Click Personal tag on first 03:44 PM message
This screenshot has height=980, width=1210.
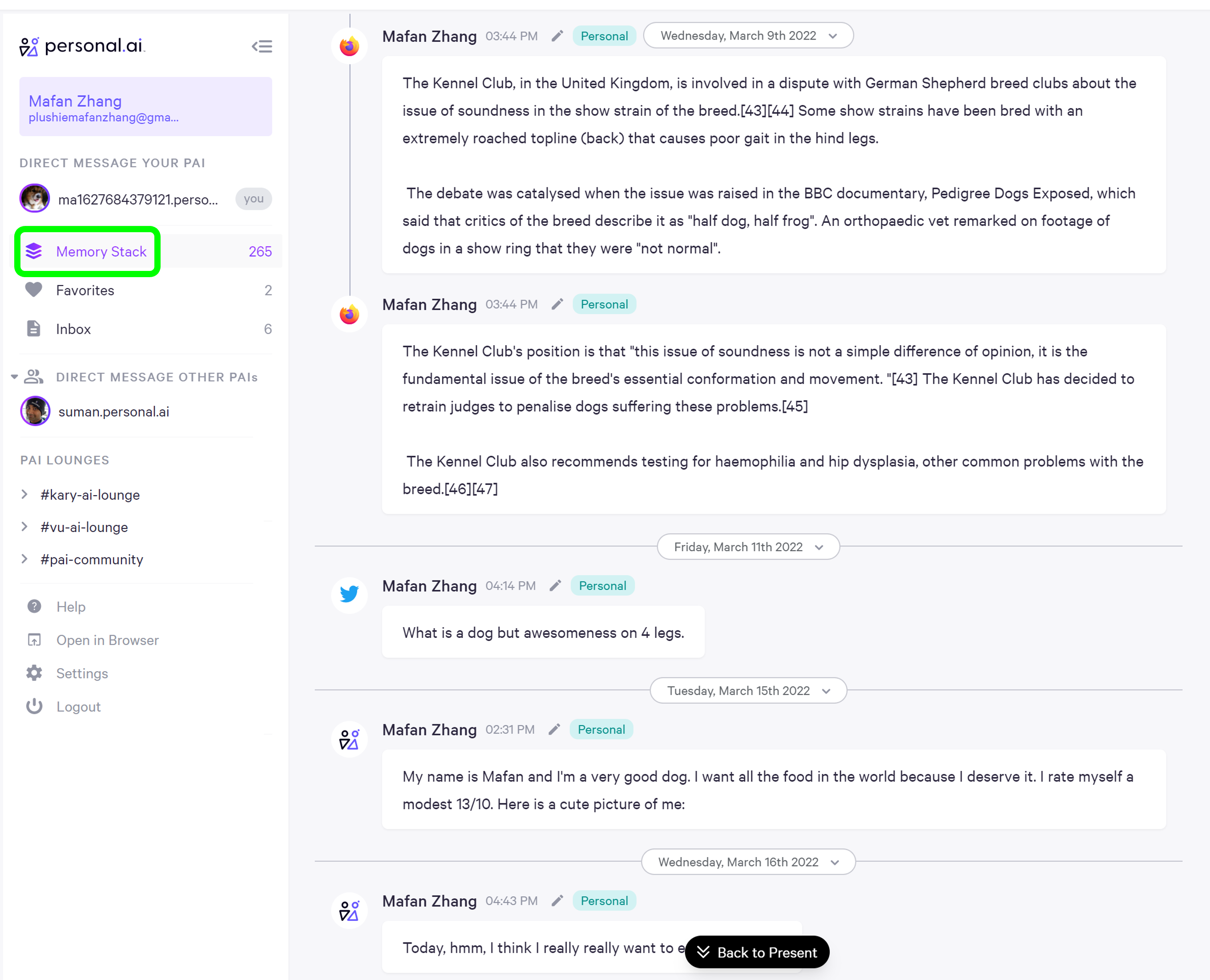click(x=605, y=36)
